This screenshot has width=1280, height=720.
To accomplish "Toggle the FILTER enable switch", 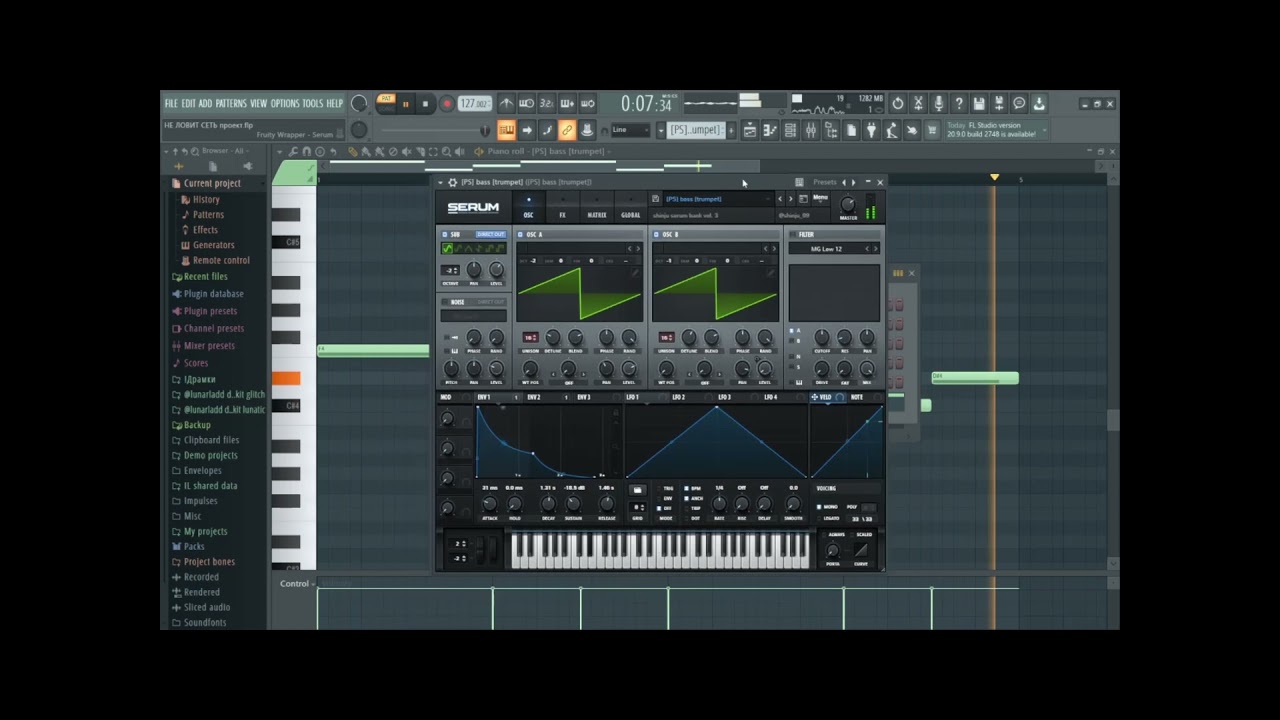I will click(x=793, y=235).
